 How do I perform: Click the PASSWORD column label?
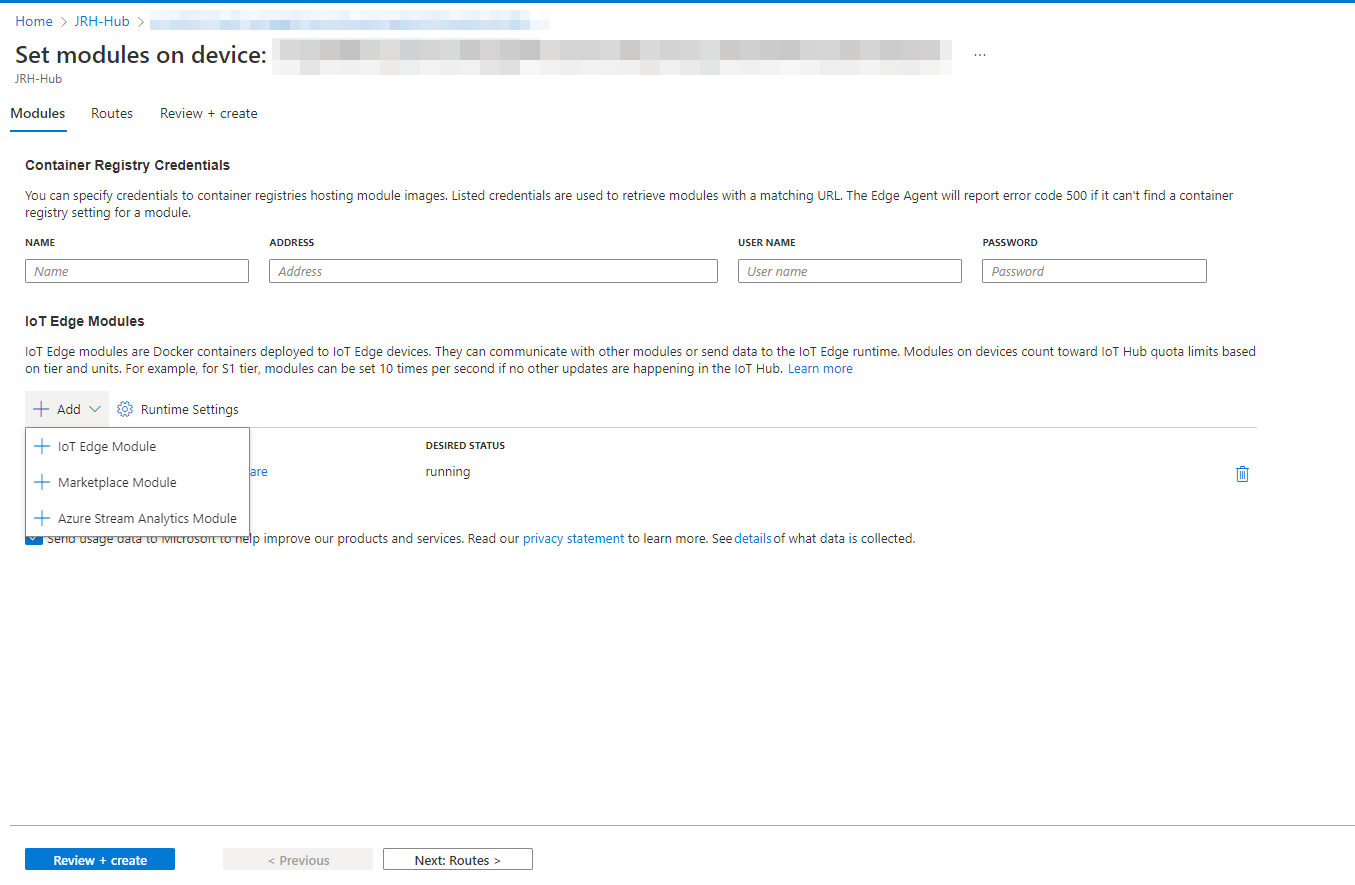point(1010,242)
